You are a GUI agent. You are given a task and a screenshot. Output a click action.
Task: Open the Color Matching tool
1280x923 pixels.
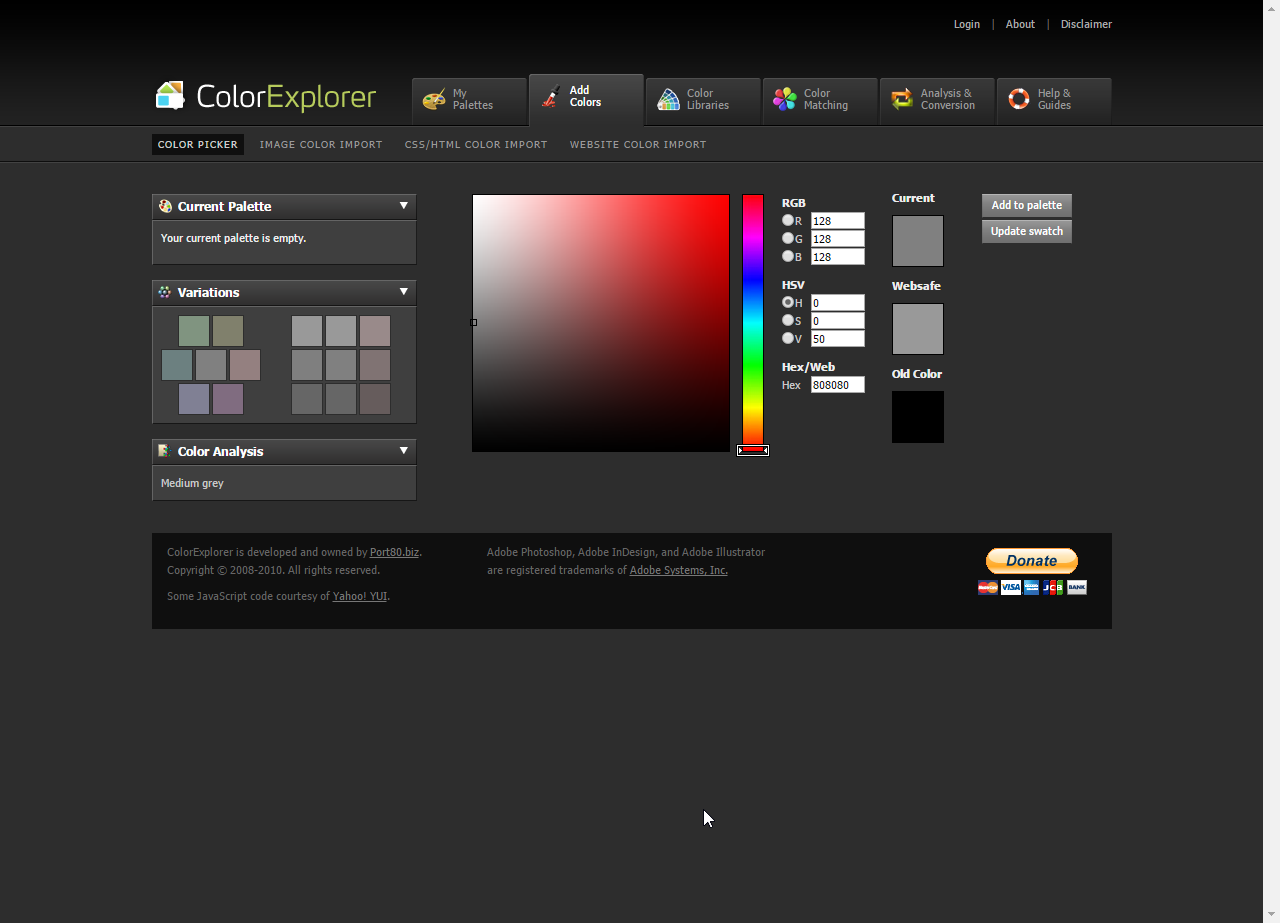point(818,97)
